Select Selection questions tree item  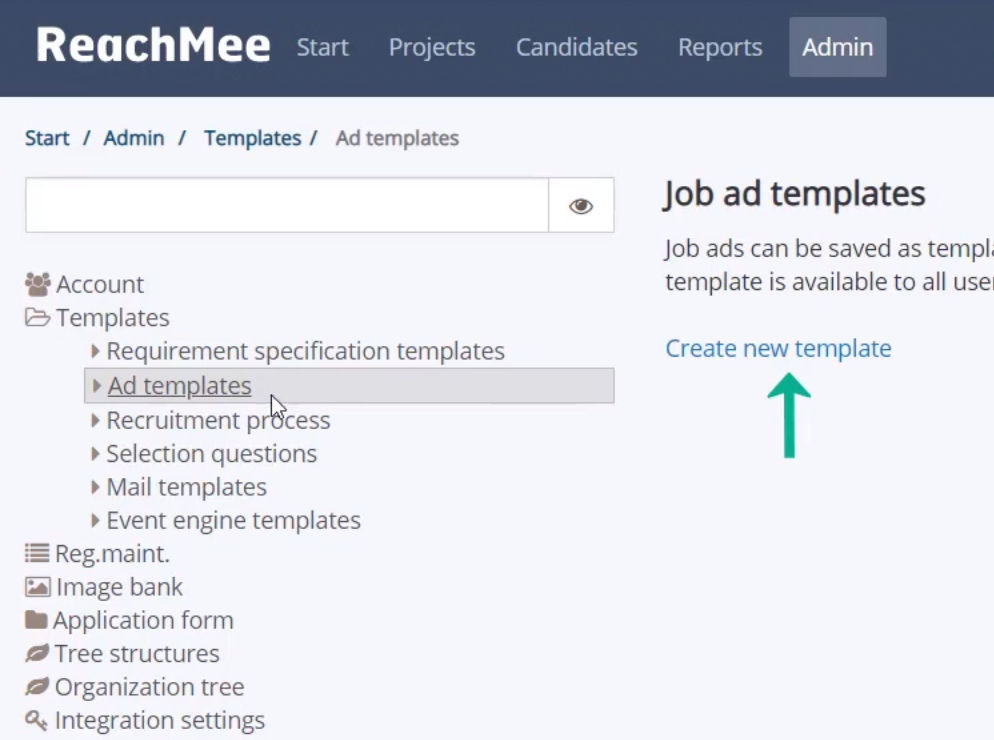[211, 453]
